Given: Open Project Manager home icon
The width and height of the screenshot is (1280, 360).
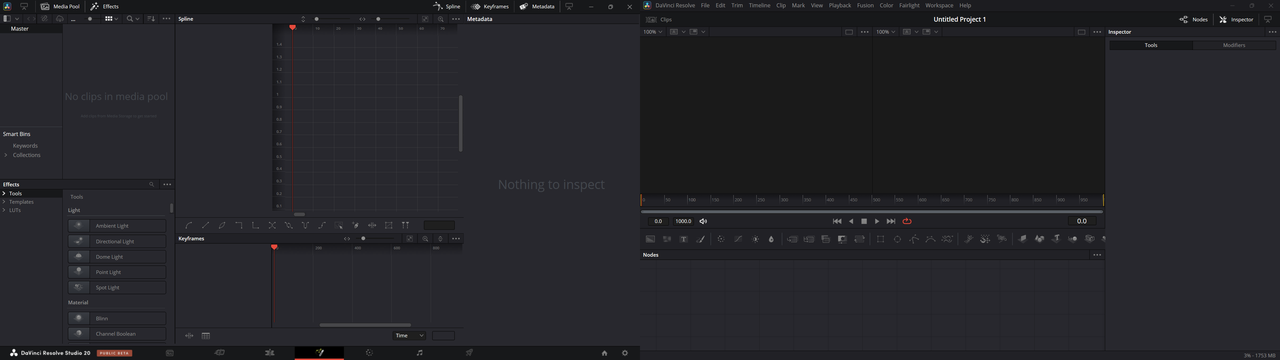Looking at the screenshot, I should (604, 352).
